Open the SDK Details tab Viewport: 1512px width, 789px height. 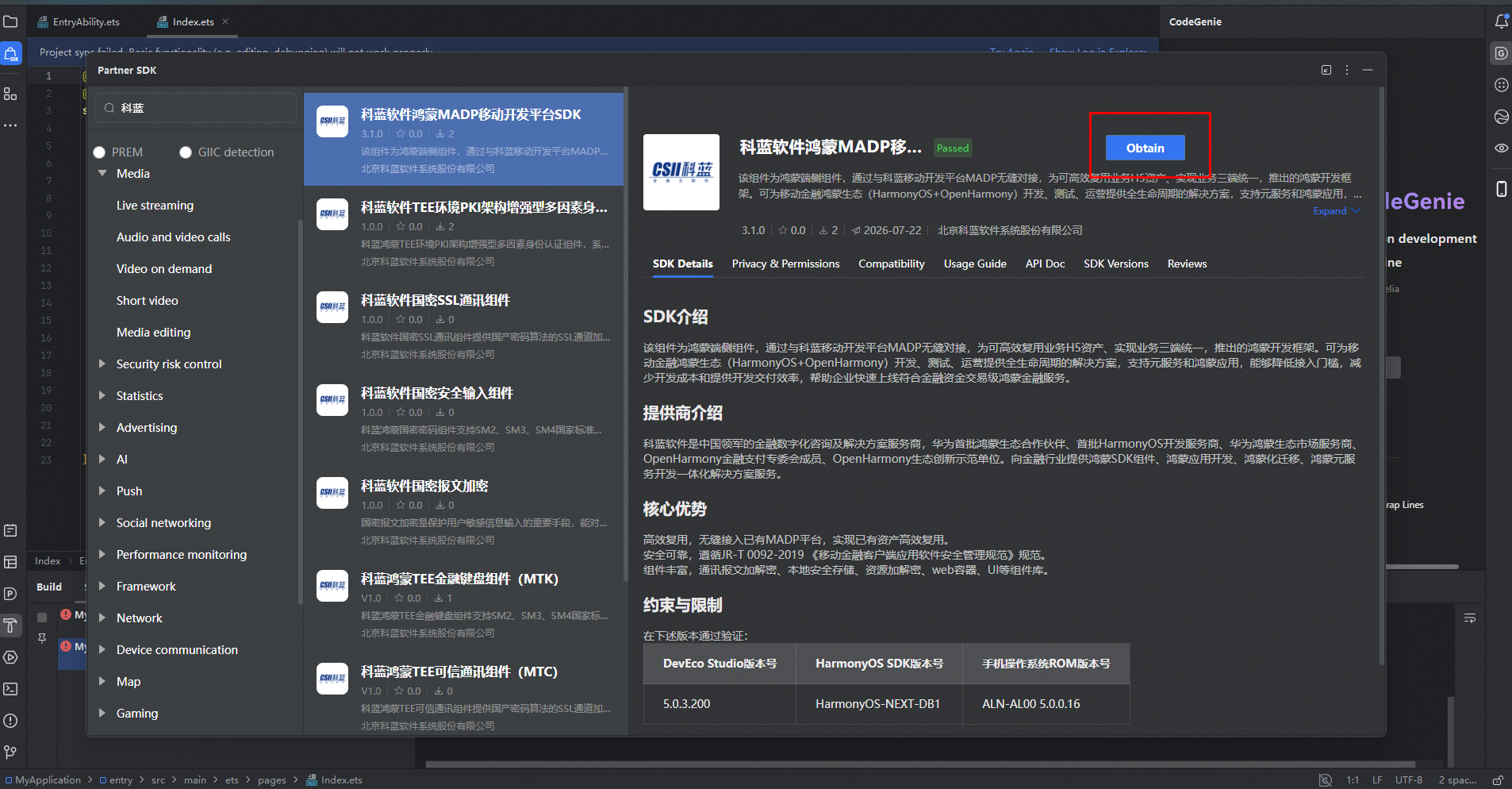682,264
